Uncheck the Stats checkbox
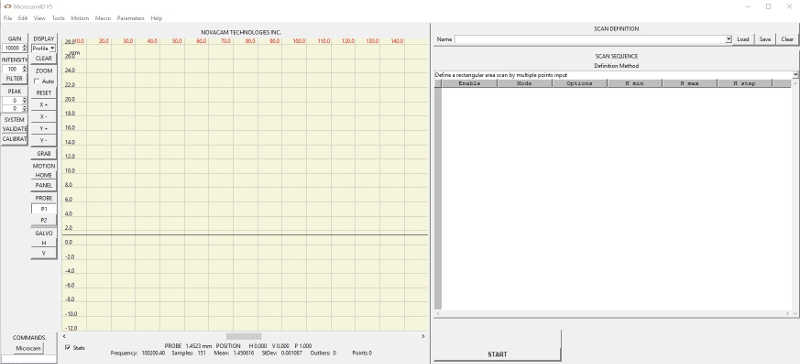The image size is (800, 364). pyautogui.click(x=68, y=348)
